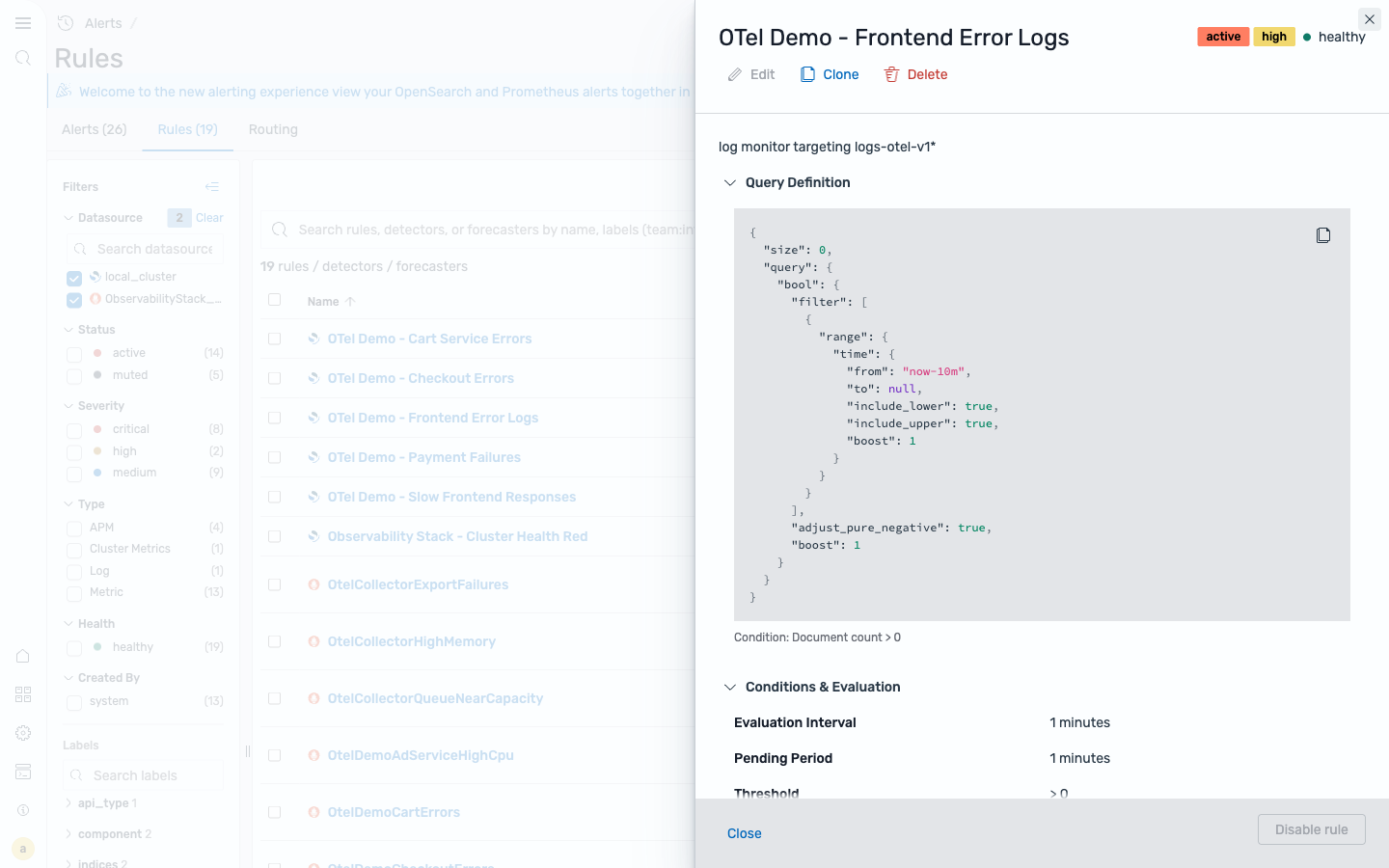Close the rule details flyout with X
Screen dimensions: 1389x868
pos(1370,19)
